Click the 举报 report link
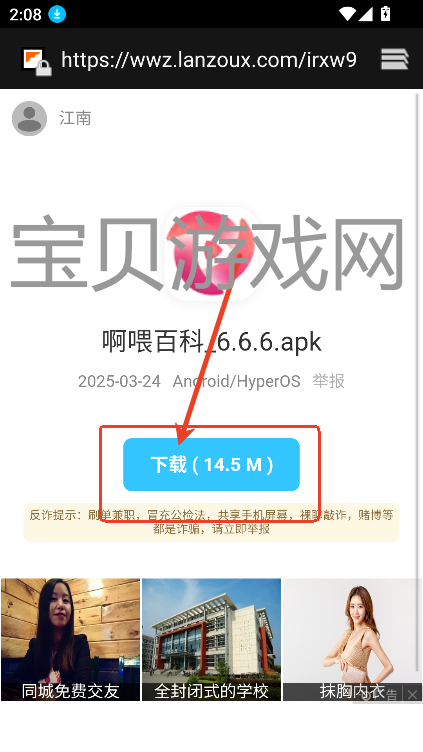 coord(329,381)
